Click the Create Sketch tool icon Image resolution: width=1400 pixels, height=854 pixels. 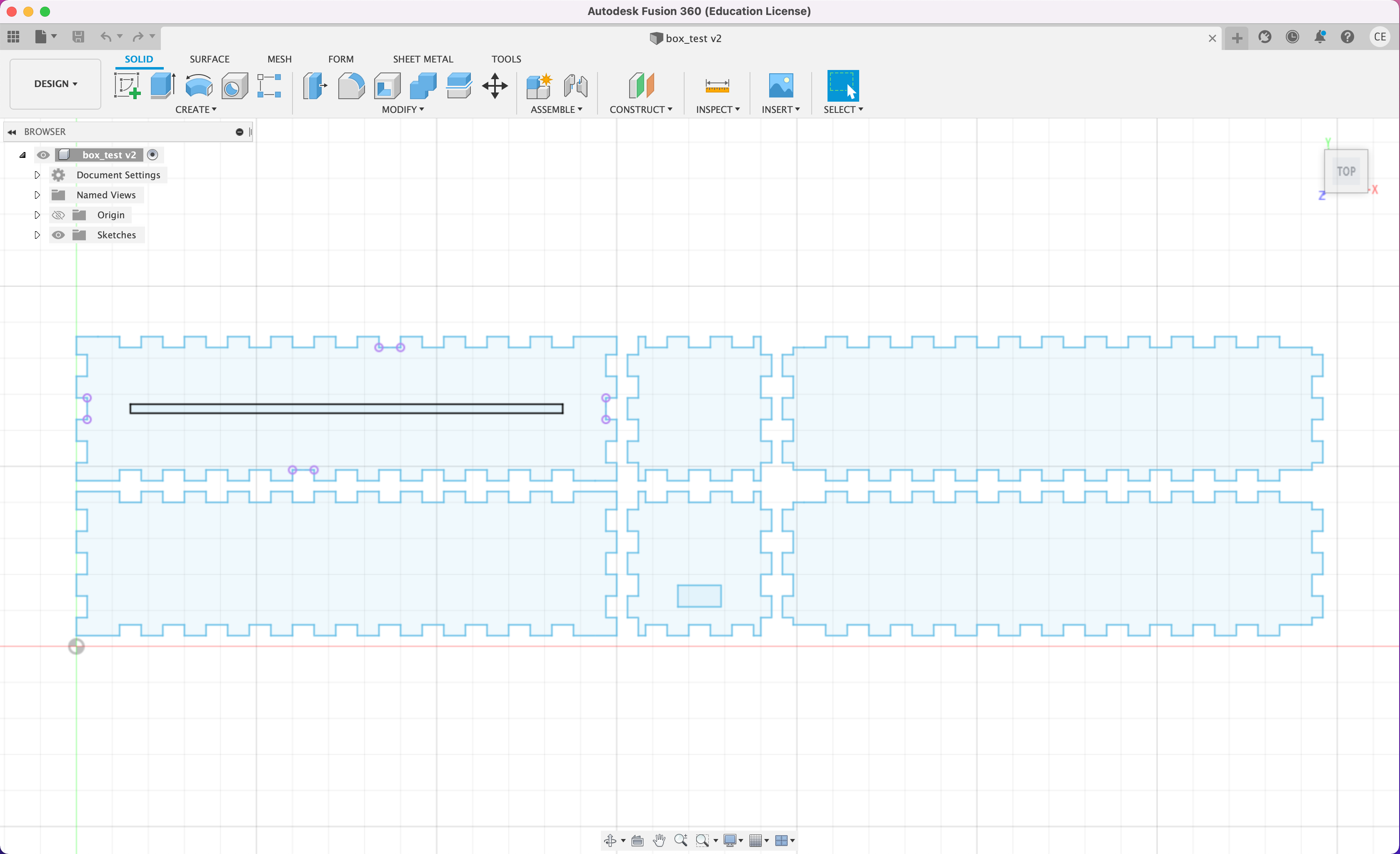[x=127, y=86]
